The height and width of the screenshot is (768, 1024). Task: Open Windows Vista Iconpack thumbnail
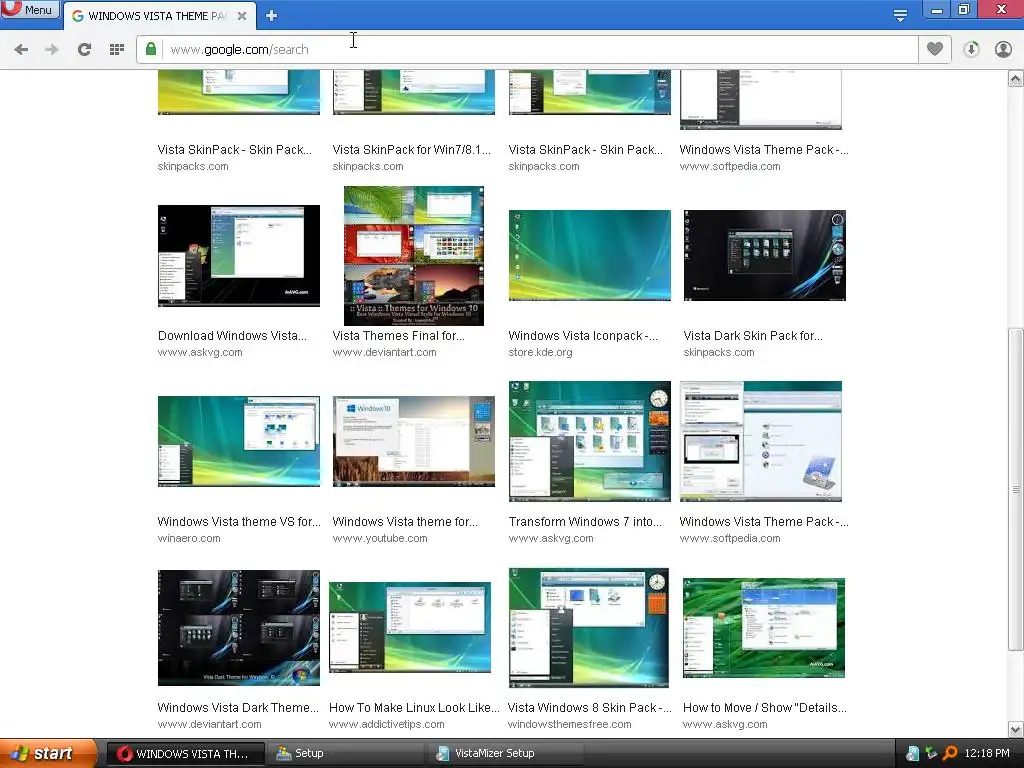pyautogui.click(x=590, y=255)
